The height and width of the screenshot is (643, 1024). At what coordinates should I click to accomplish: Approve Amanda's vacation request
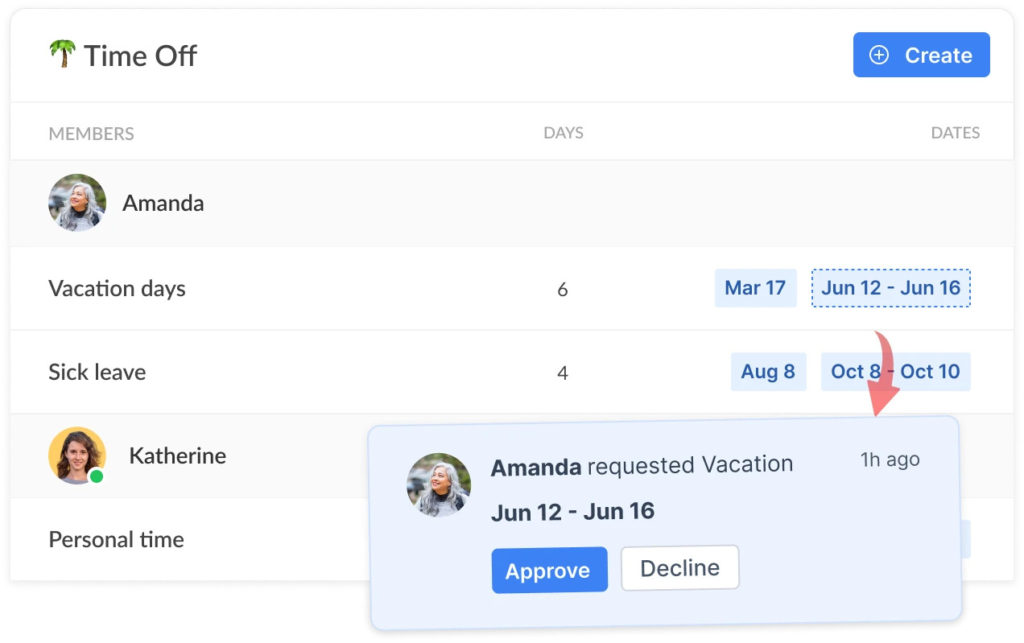tap(549, 570)
